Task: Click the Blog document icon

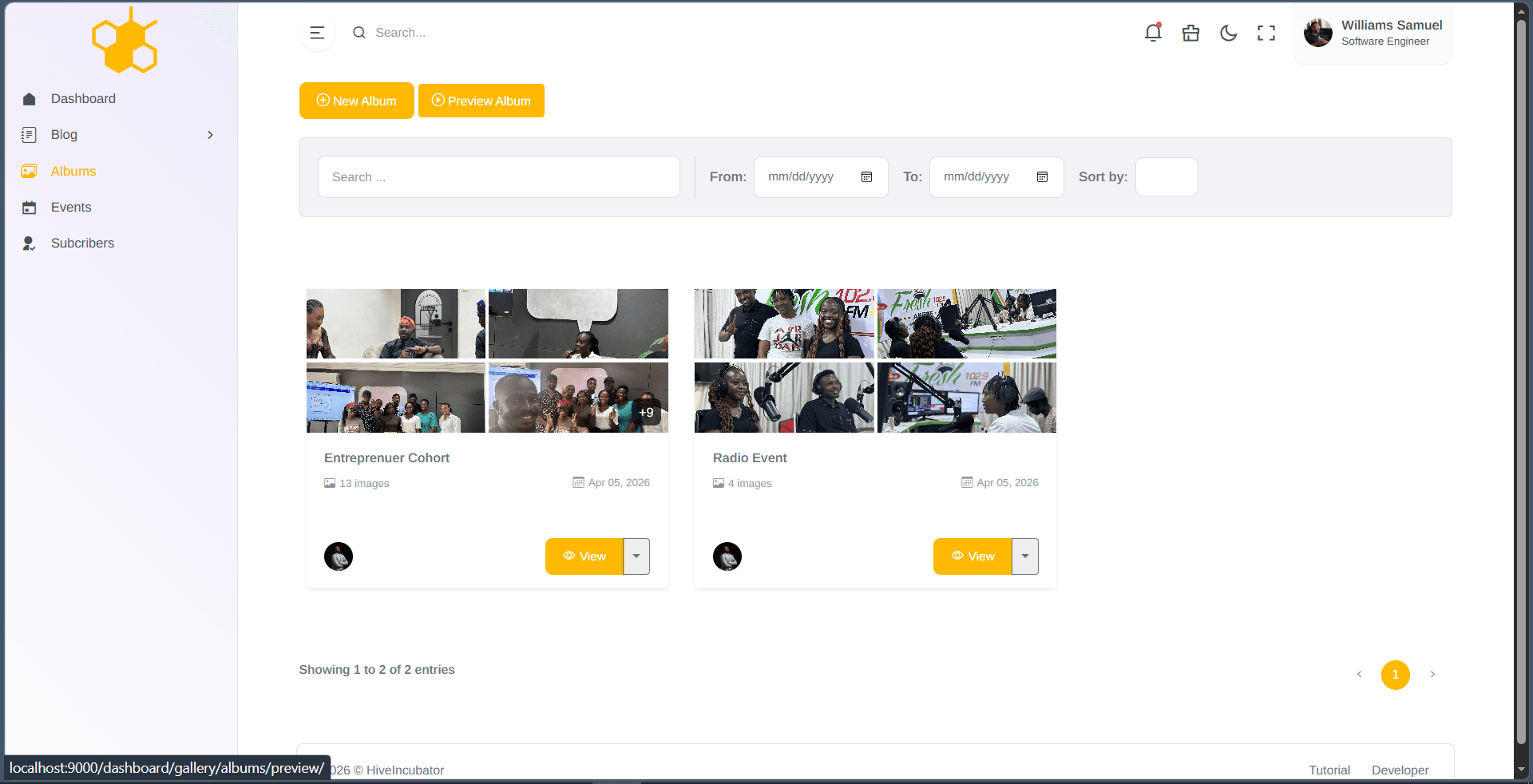Action: (30, 135)
